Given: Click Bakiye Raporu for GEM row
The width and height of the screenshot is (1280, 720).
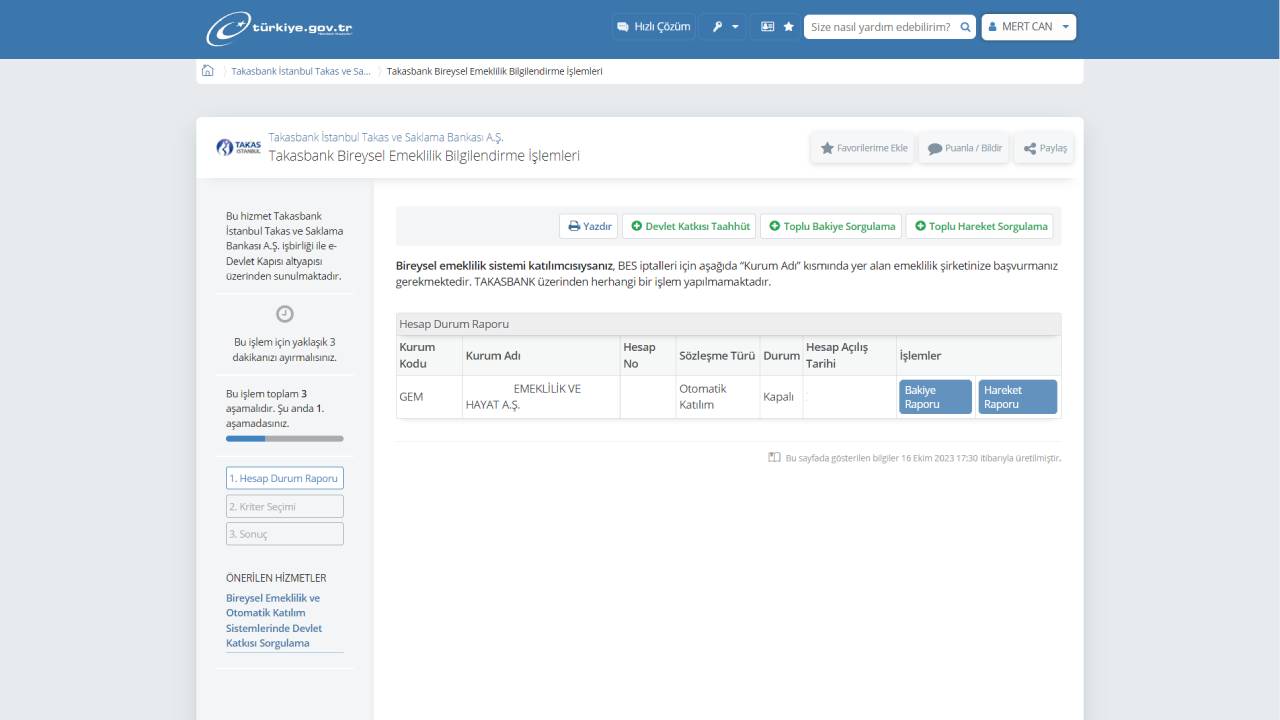Looking at the screenshot, I should pyautogui.click(x=936, y=397).
